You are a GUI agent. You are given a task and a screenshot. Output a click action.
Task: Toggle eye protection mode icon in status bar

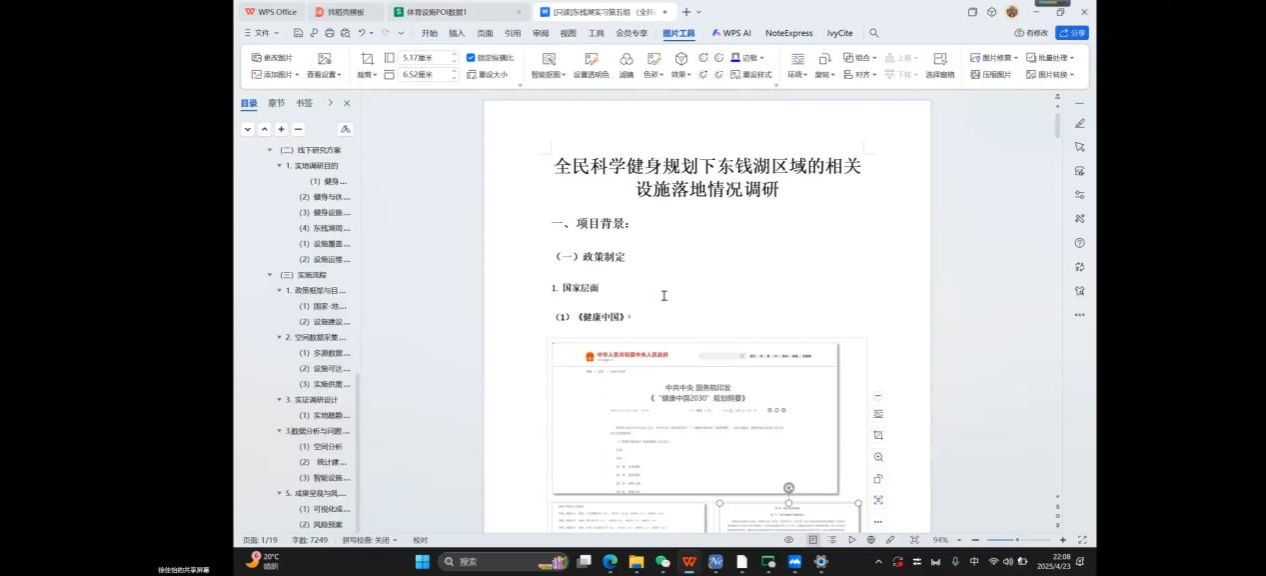(789, 540)
